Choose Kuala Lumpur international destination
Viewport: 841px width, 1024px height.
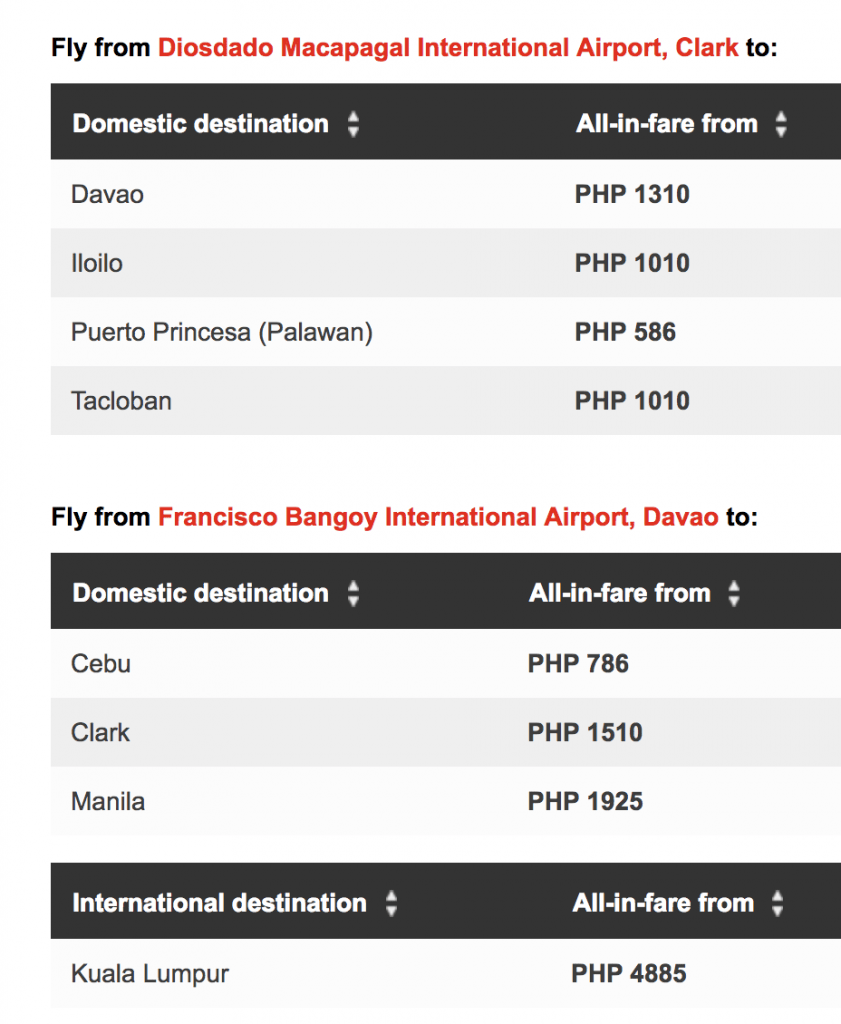tap(150, 973)
